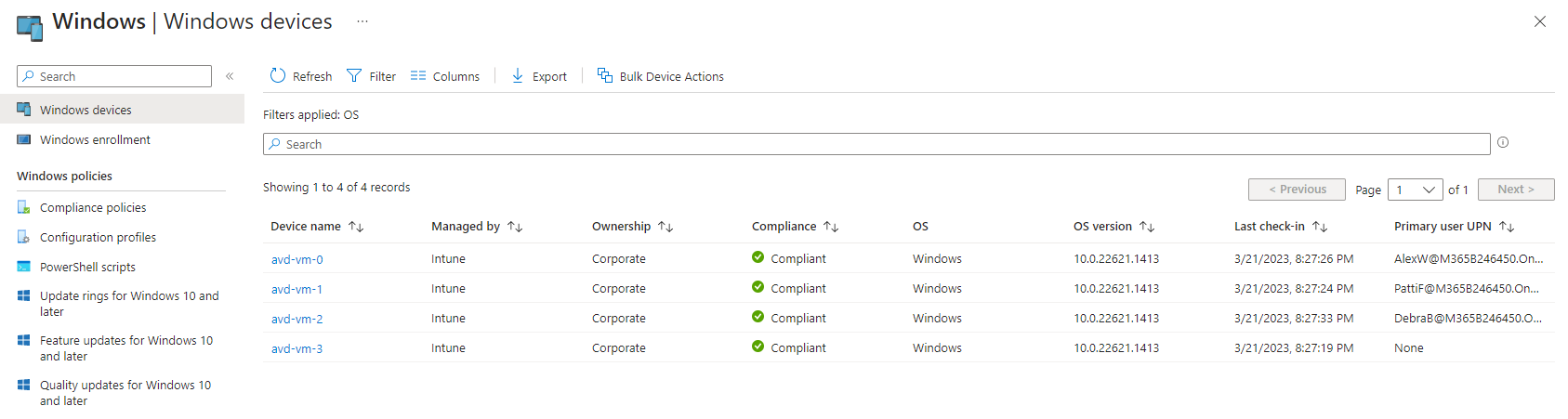
Task: Click Compliant status icon for avd-vm-0
Action: click(758, 257)
